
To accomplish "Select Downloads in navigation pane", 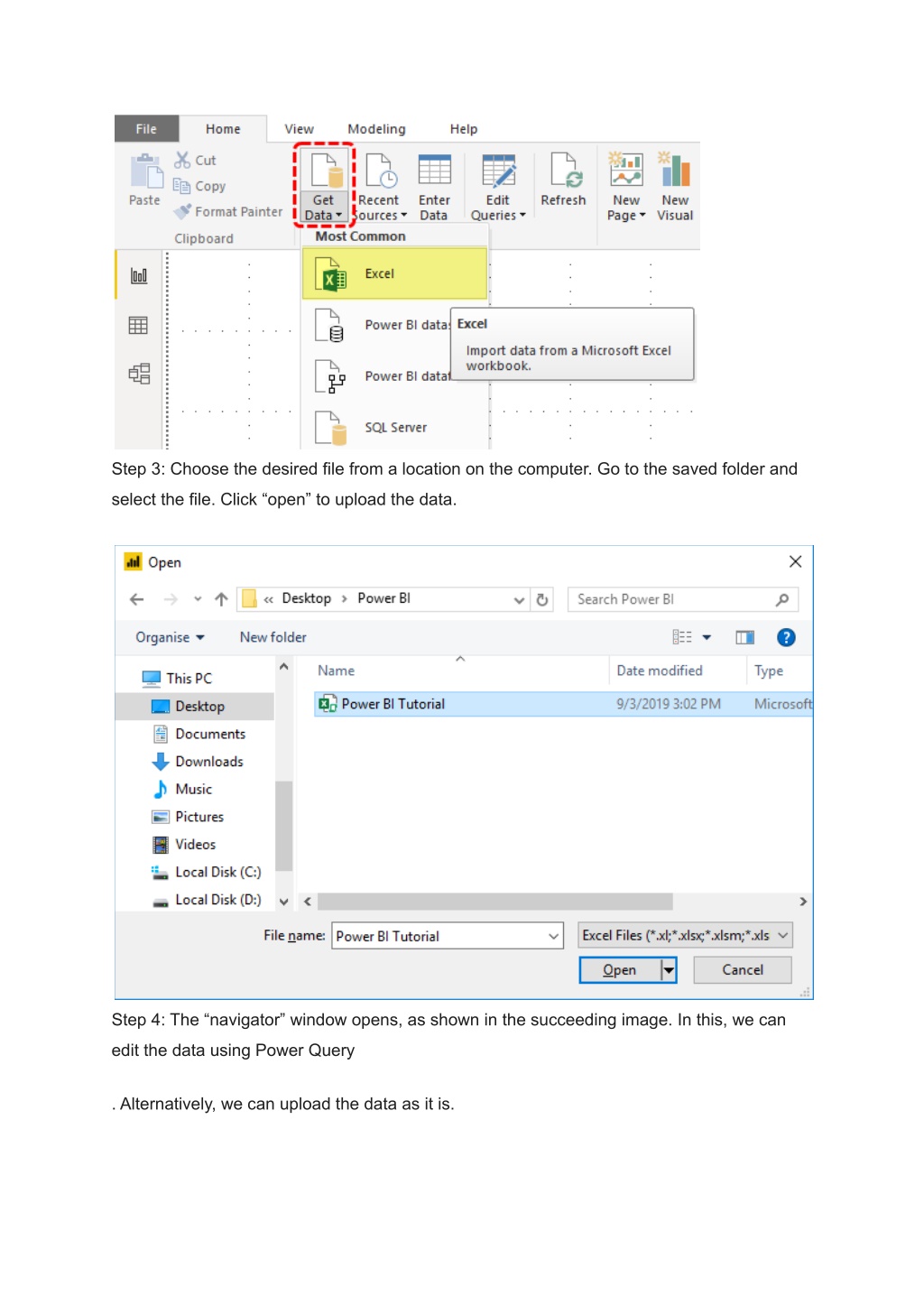I will pos(199,762).
